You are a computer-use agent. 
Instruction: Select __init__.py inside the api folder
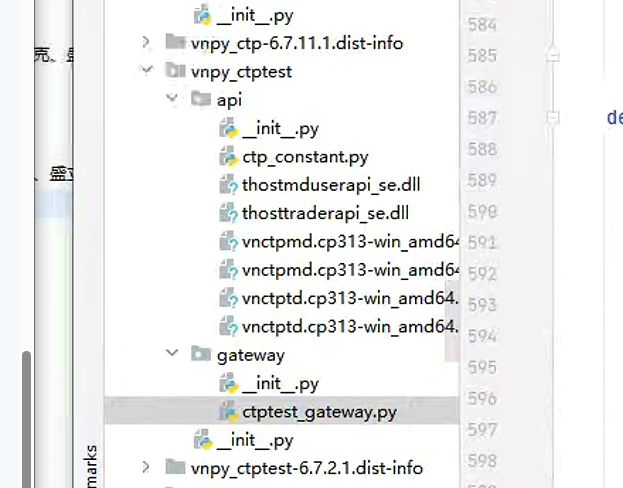(x=280, y=129)
